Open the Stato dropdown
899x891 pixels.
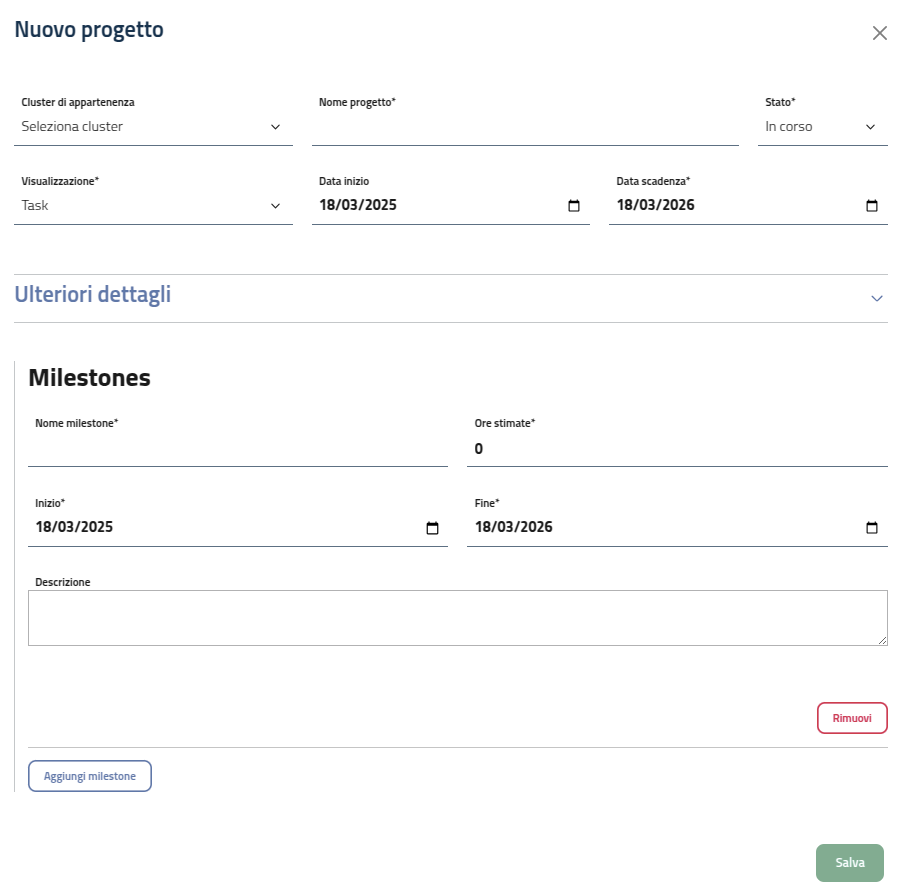(821, 127)
